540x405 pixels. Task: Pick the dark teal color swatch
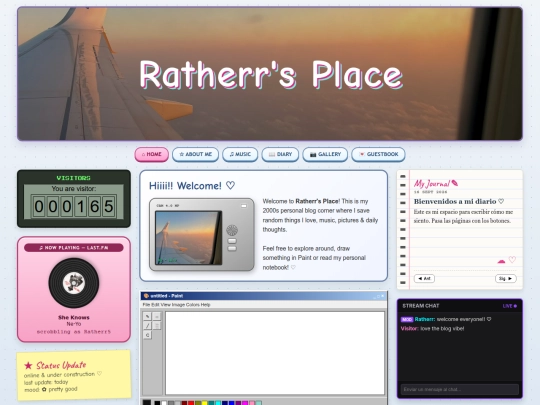[211, 403]
